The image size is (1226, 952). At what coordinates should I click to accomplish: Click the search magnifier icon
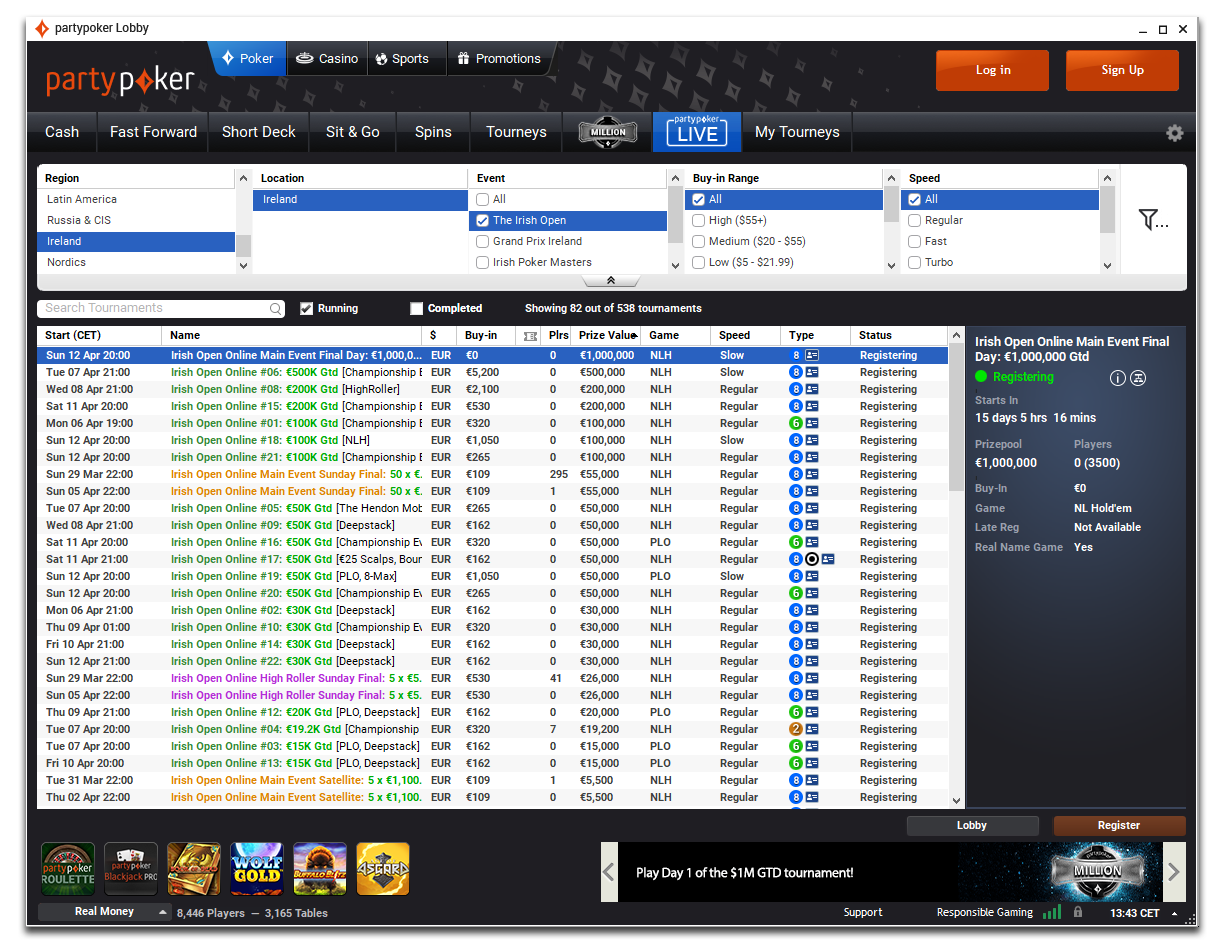[276, 309]
